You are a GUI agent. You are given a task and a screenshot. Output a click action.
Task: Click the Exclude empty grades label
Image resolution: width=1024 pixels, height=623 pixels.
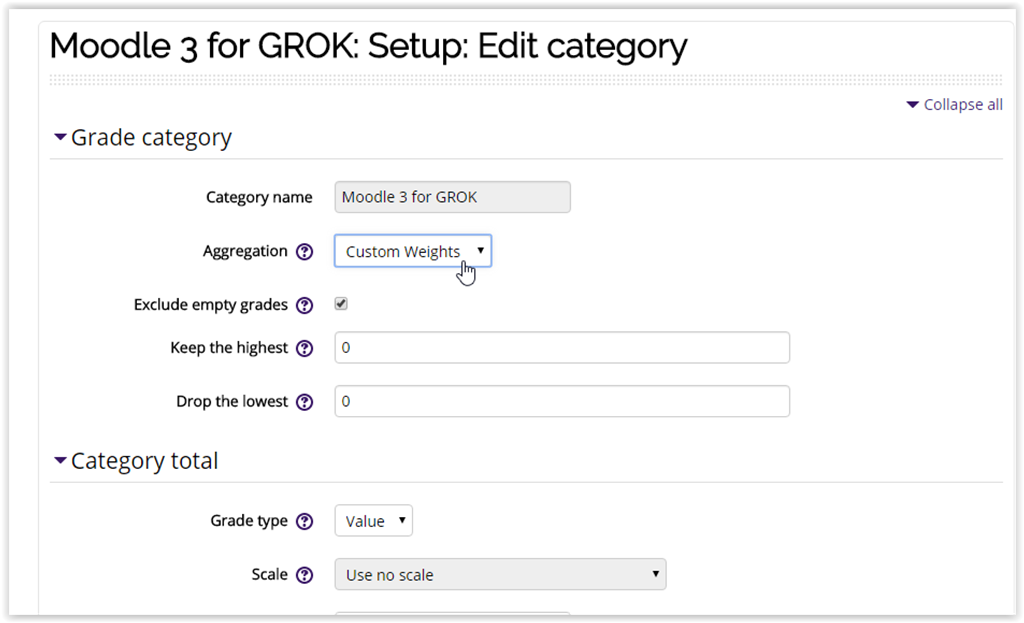(x=210, y=305)
